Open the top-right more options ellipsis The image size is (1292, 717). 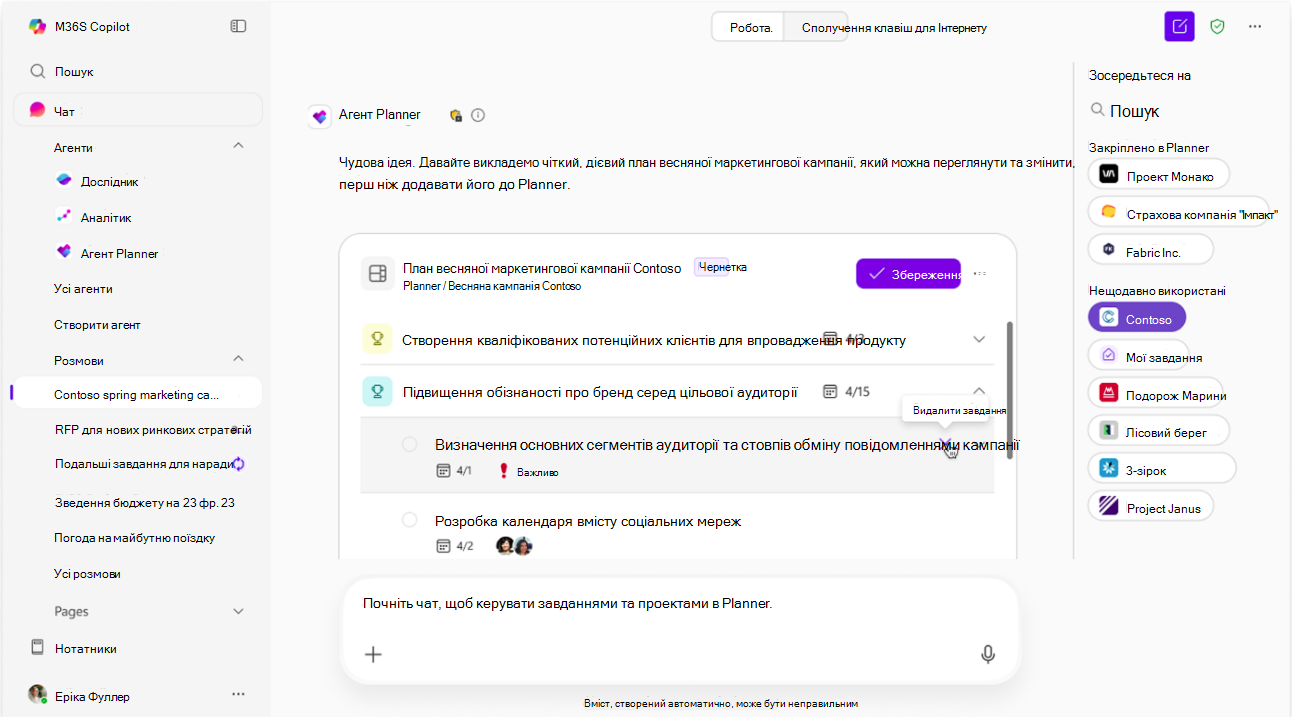(1255, 27)
